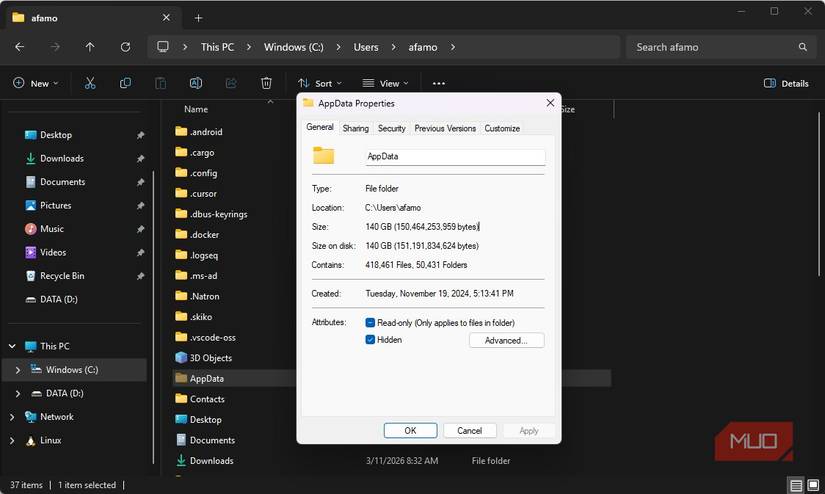Screen dimensions: 825x494
Task: Click Cancel in AppData Properties
Action: click(x=469, y=430)
